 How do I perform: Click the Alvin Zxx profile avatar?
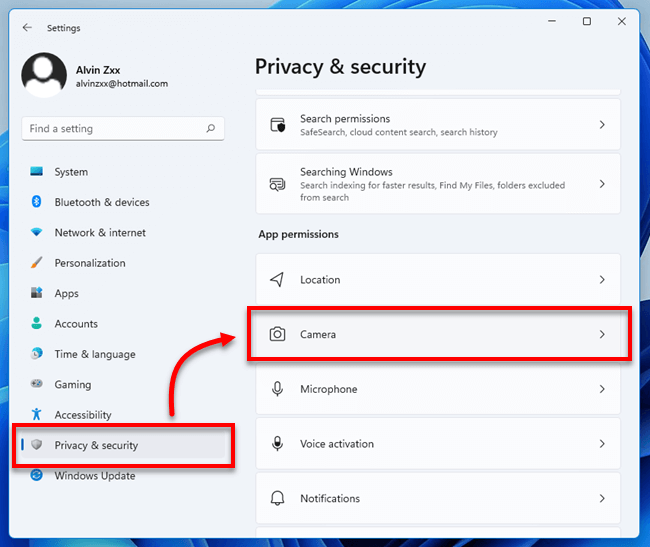pyautogui.click(x=44, y=76)
